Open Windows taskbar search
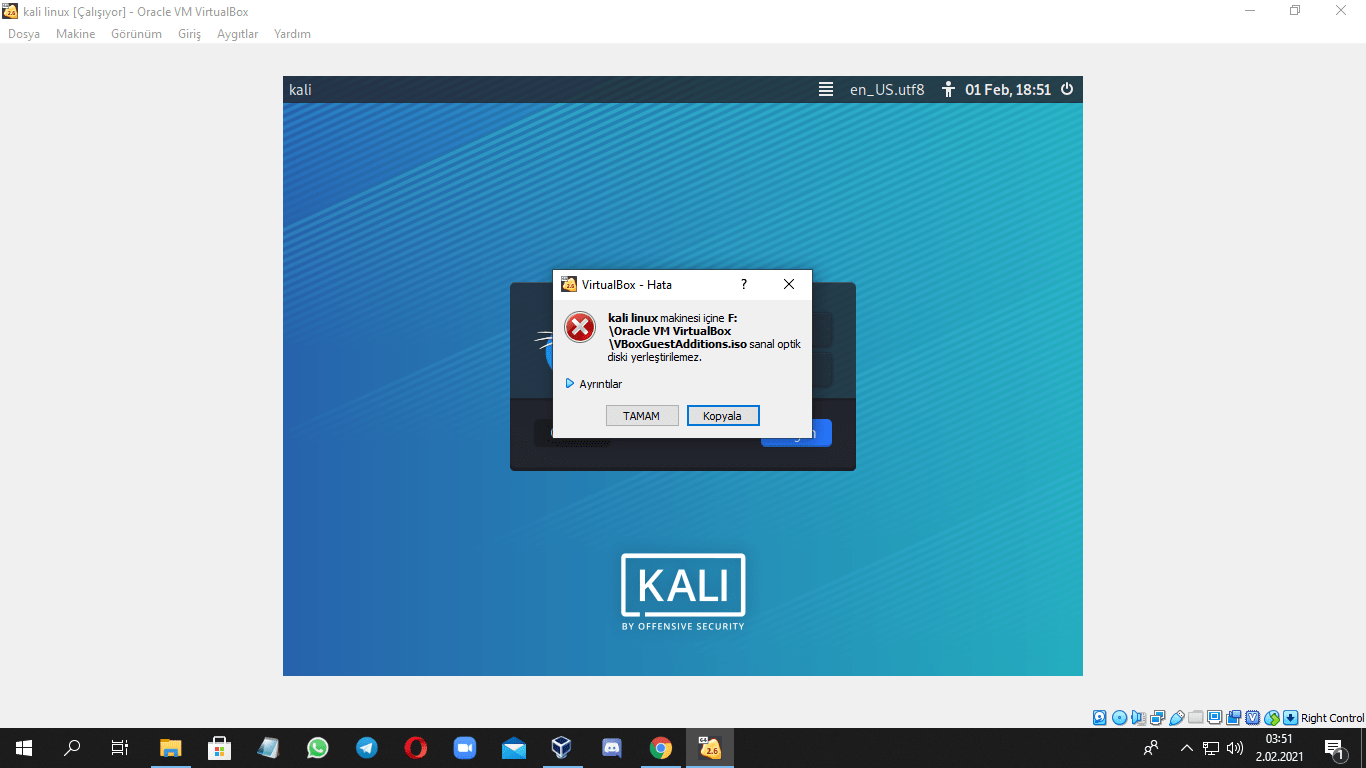The image size is (1366, 768). [x=72, y=748]
